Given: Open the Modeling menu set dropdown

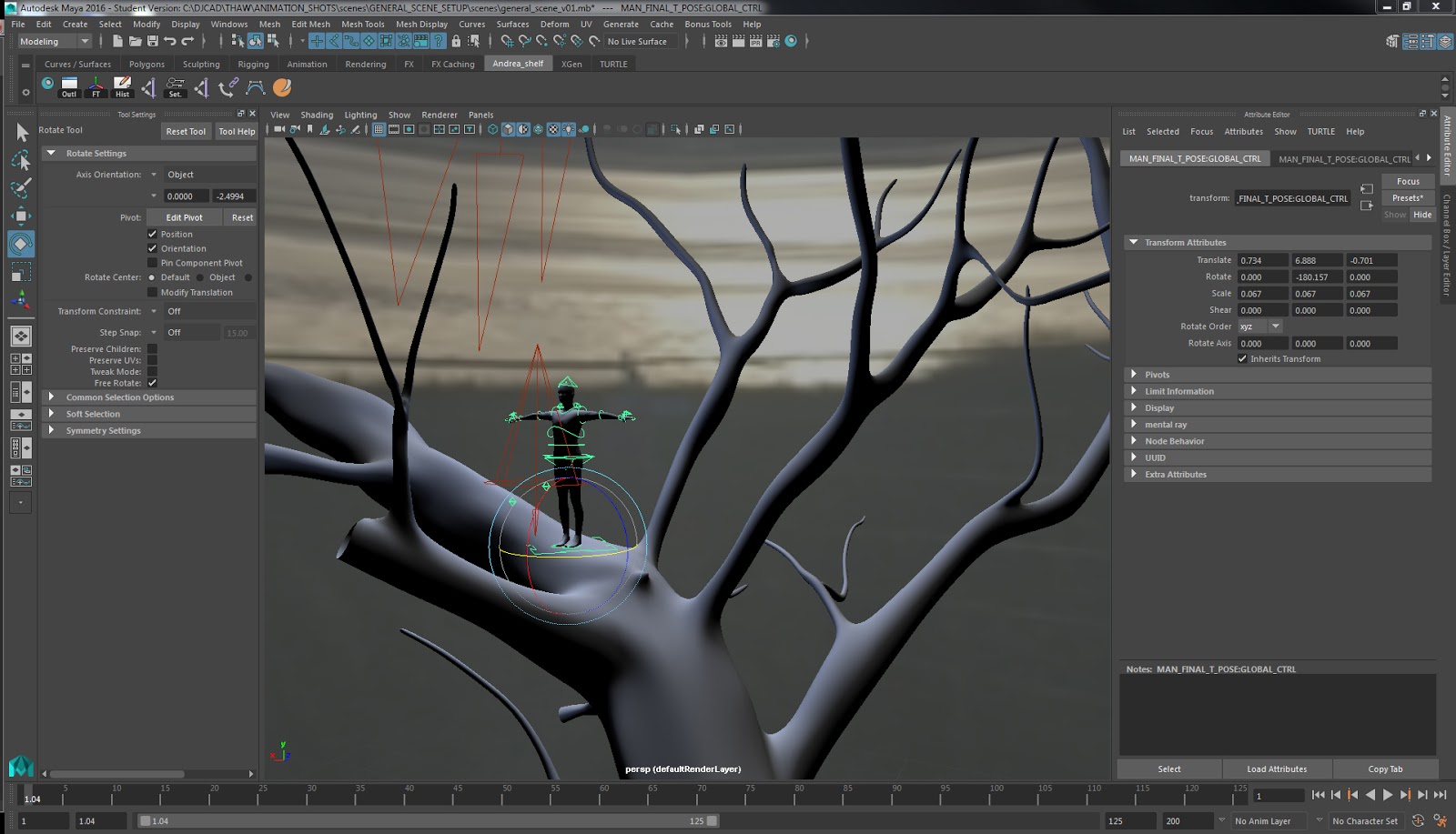Looking at the screenshot, I should [55, 41].
